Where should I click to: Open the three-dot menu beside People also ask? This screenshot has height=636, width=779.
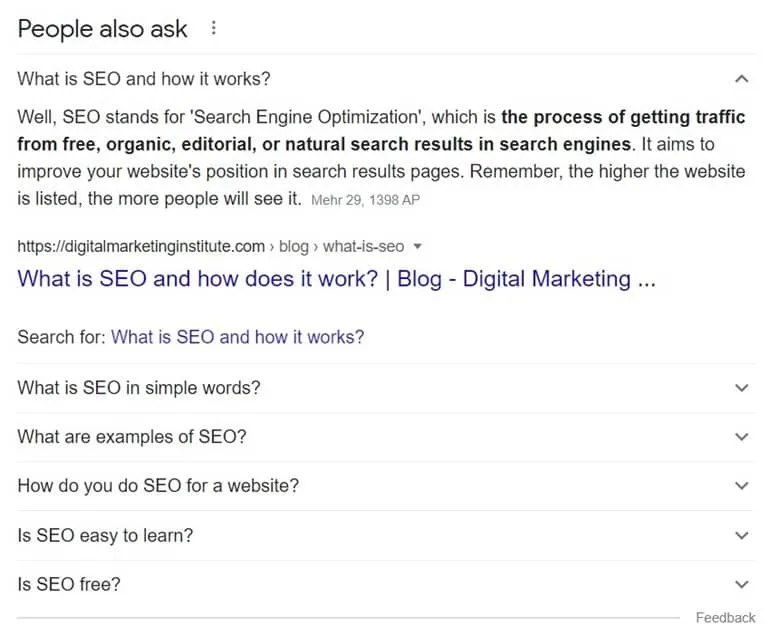click(214, 28)
